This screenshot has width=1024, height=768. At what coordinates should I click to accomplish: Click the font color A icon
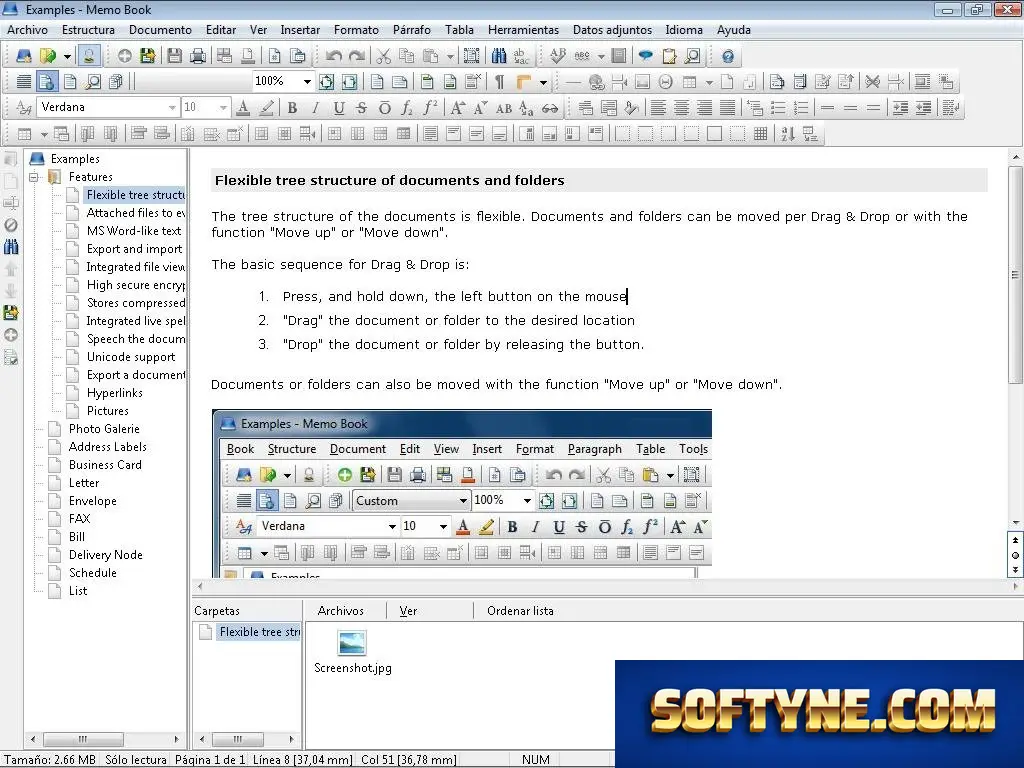click(x=243, y=108)
